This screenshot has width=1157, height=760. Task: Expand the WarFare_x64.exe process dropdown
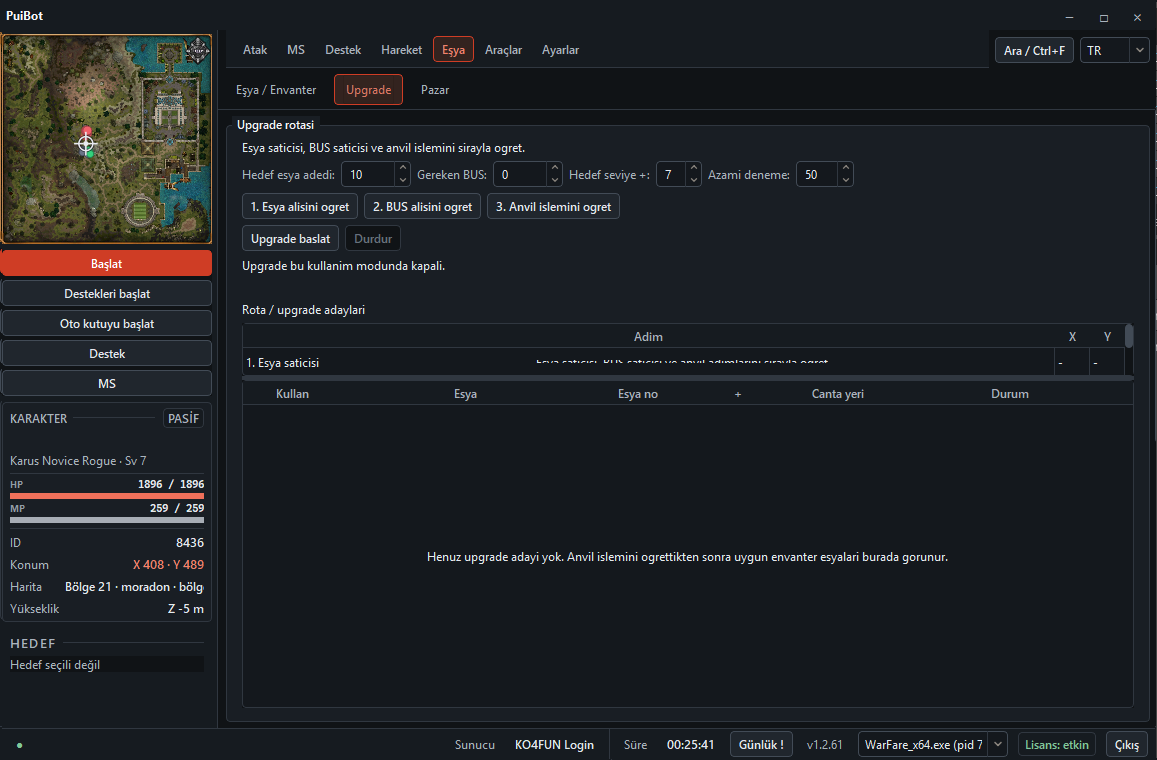[x=998, y=745]
